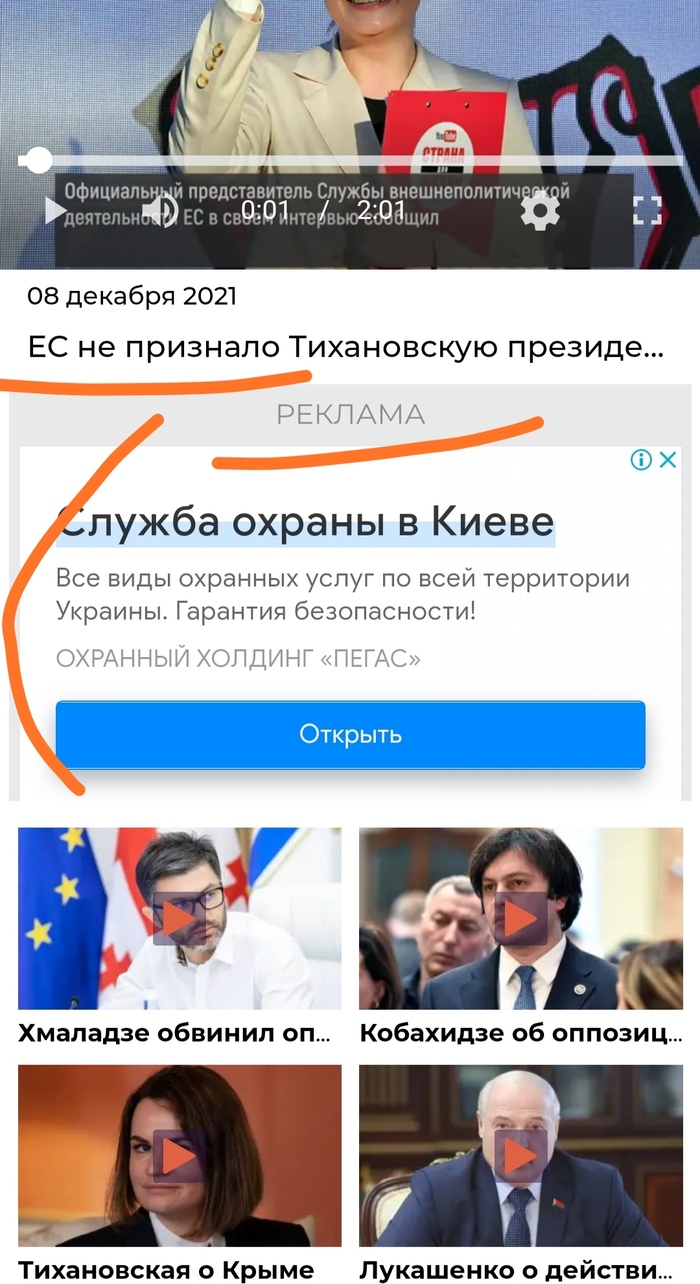
Task: Enter fullscreen mode with the corner brackets icon
Action: tap(648, 211)
